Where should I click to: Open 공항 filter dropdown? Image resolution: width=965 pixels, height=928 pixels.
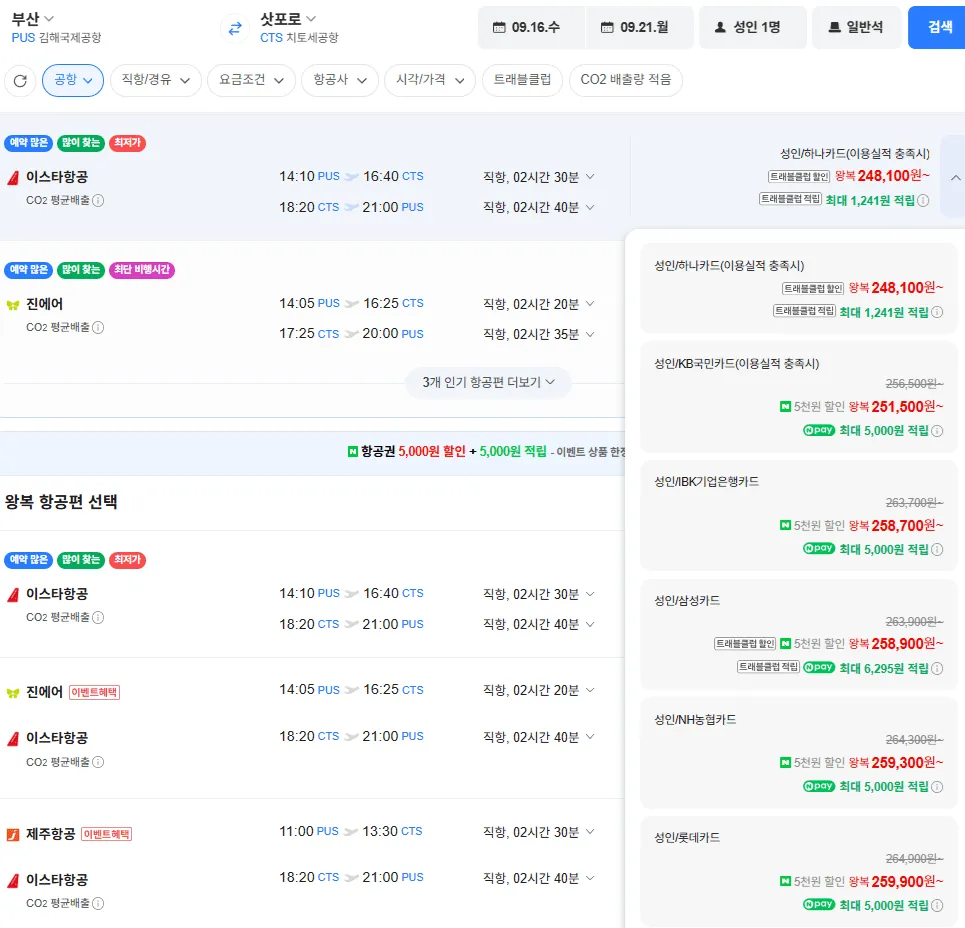73,80
